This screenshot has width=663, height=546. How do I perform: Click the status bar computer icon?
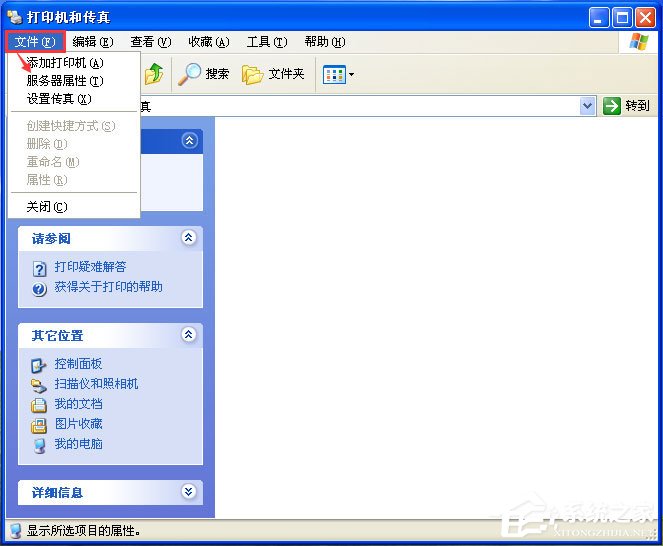[16, 531]
